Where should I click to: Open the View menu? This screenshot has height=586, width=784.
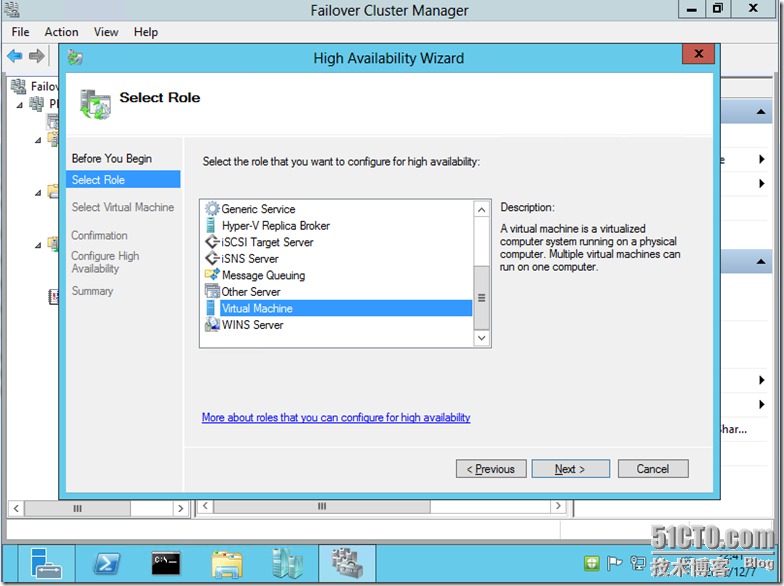coord(106,32)
